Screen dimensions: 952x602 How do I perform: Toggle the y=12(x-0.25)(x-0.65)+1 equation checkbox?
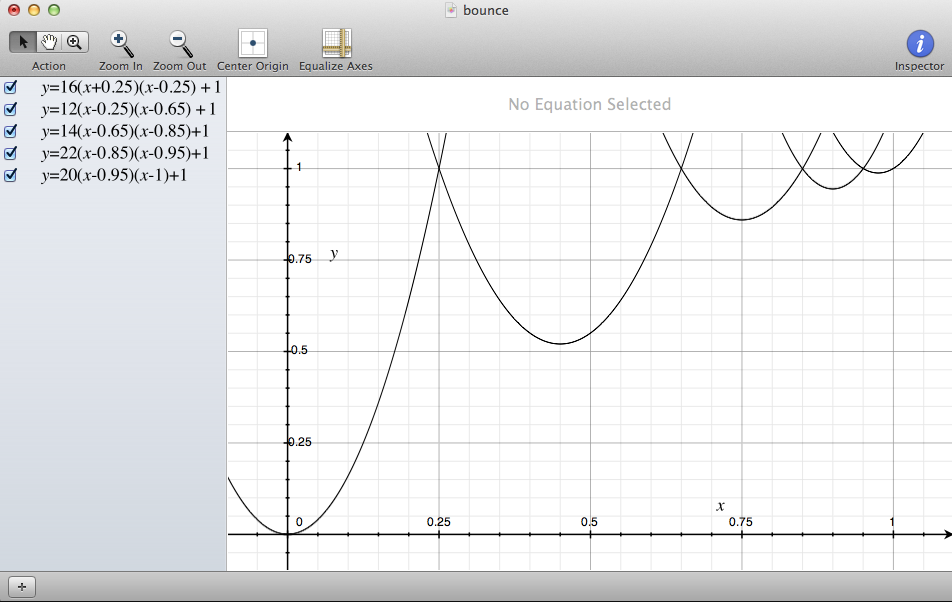pyautogui.click(x=11, y=109)
